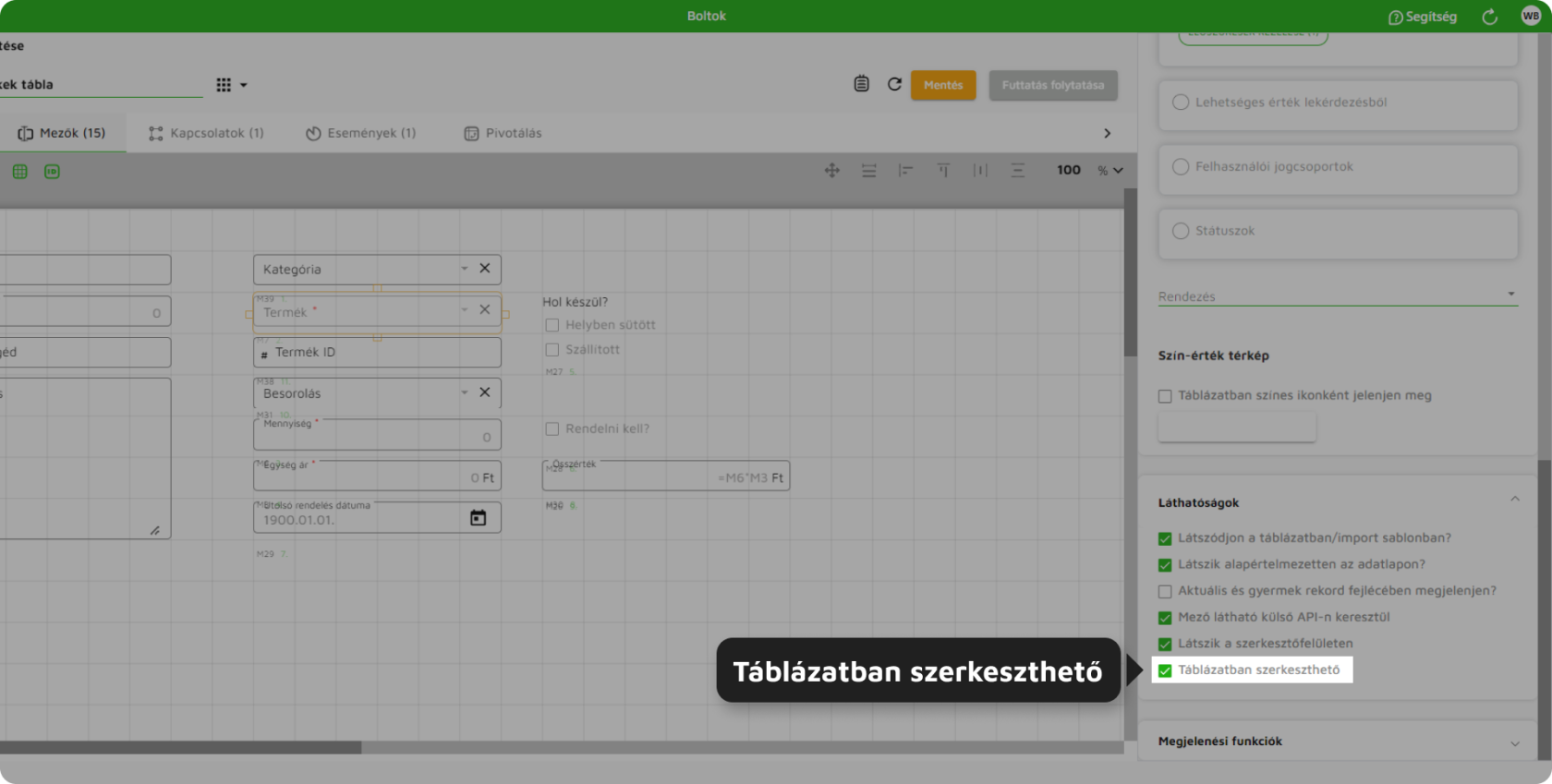Image resolution: width=1552 pixels, height=784 pixels.
Task: Click the Termék ID field
Action: (377, 353)
